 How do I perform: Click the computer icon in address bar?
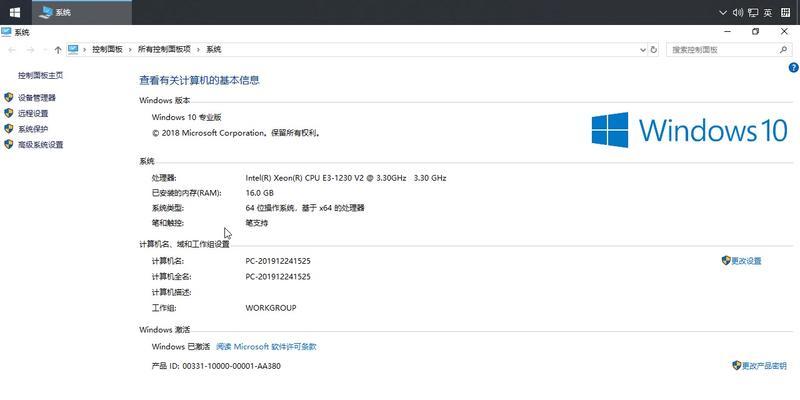point(73,49)
